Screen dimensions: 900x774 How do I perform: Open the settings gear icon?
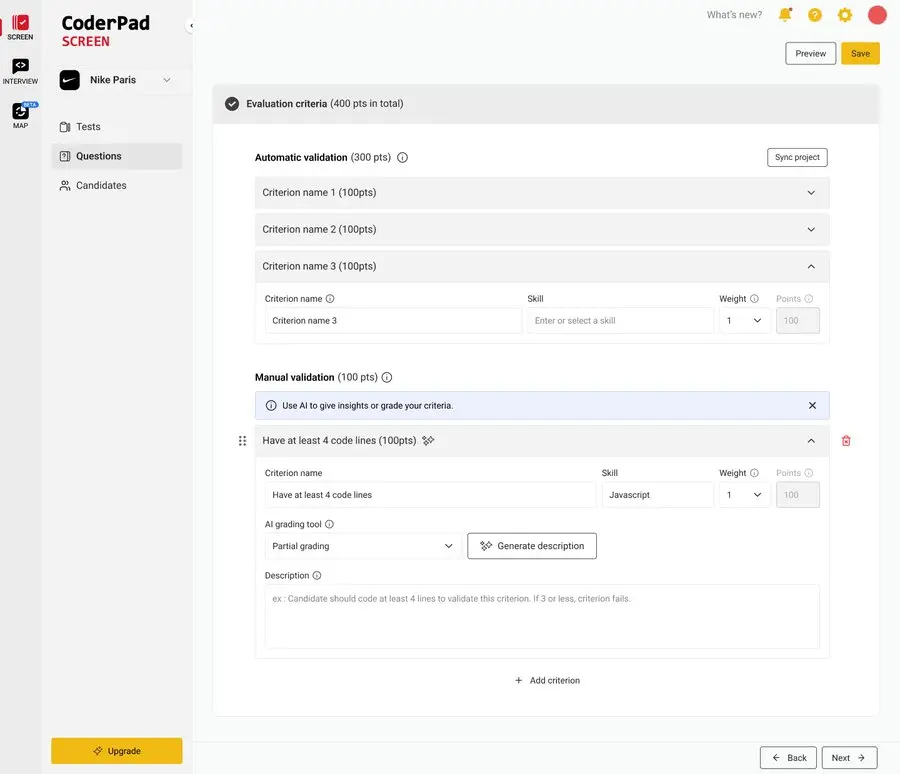pyautogui.click(x=845, y=15)
